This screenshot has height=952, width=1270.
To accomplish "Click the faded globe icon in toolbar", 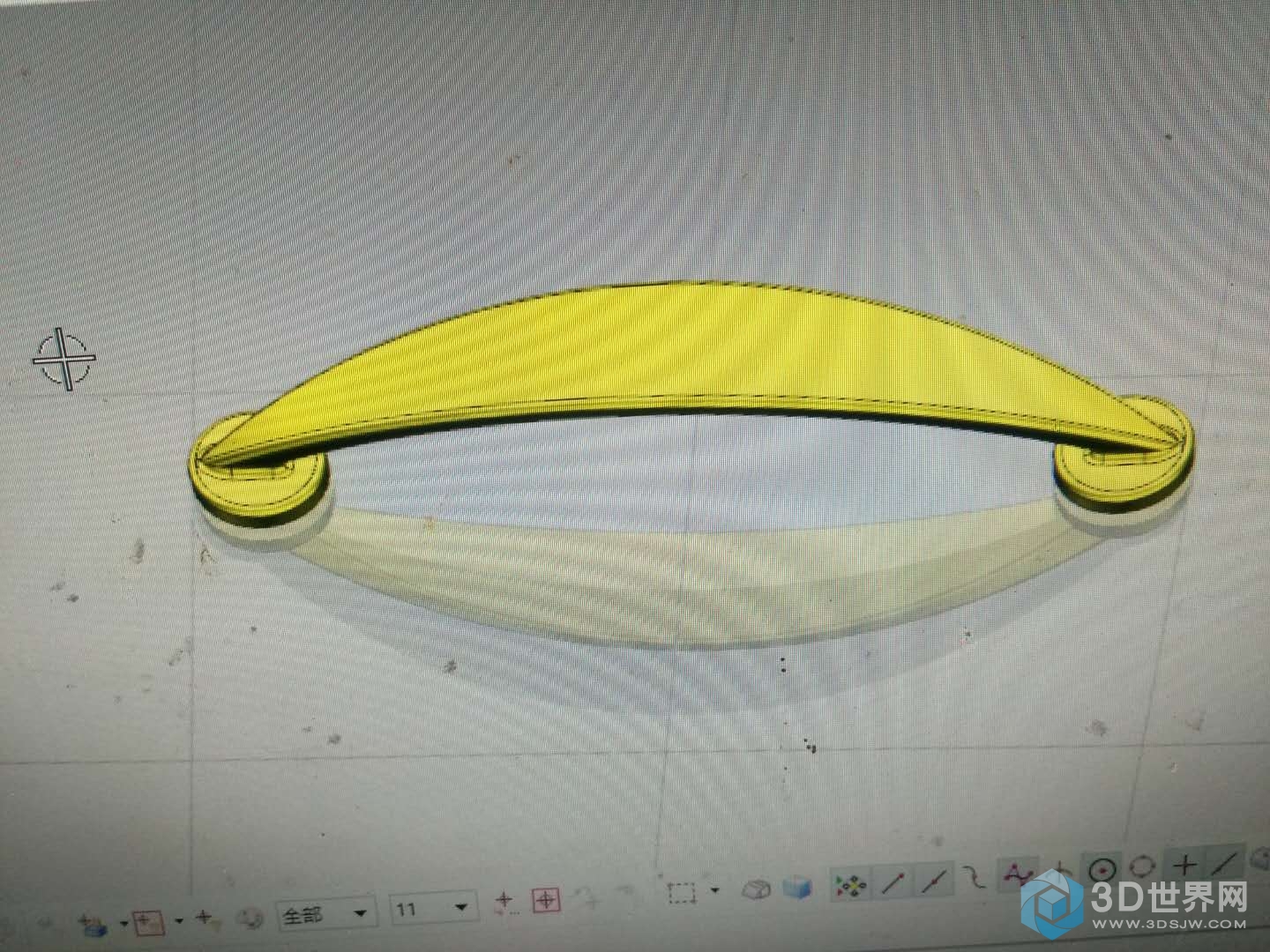I will click(250, 919).
